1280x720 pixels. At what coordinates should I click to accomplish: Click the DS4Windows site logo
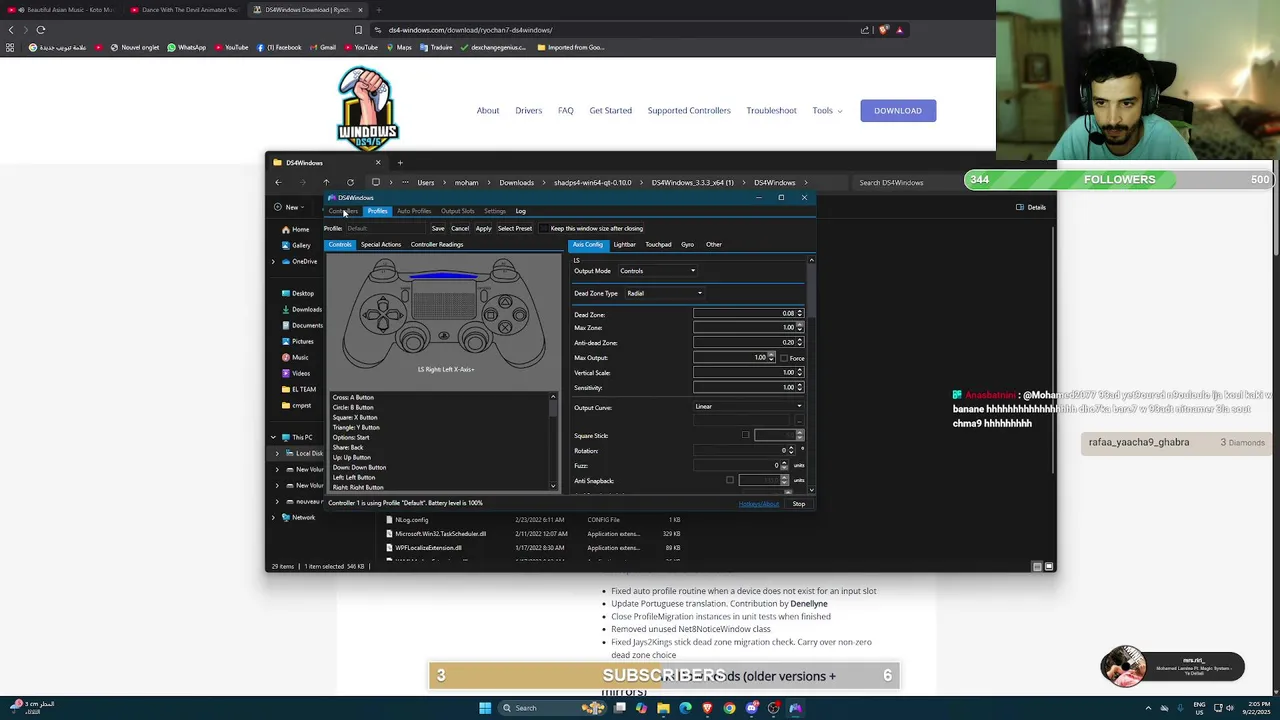368,109
